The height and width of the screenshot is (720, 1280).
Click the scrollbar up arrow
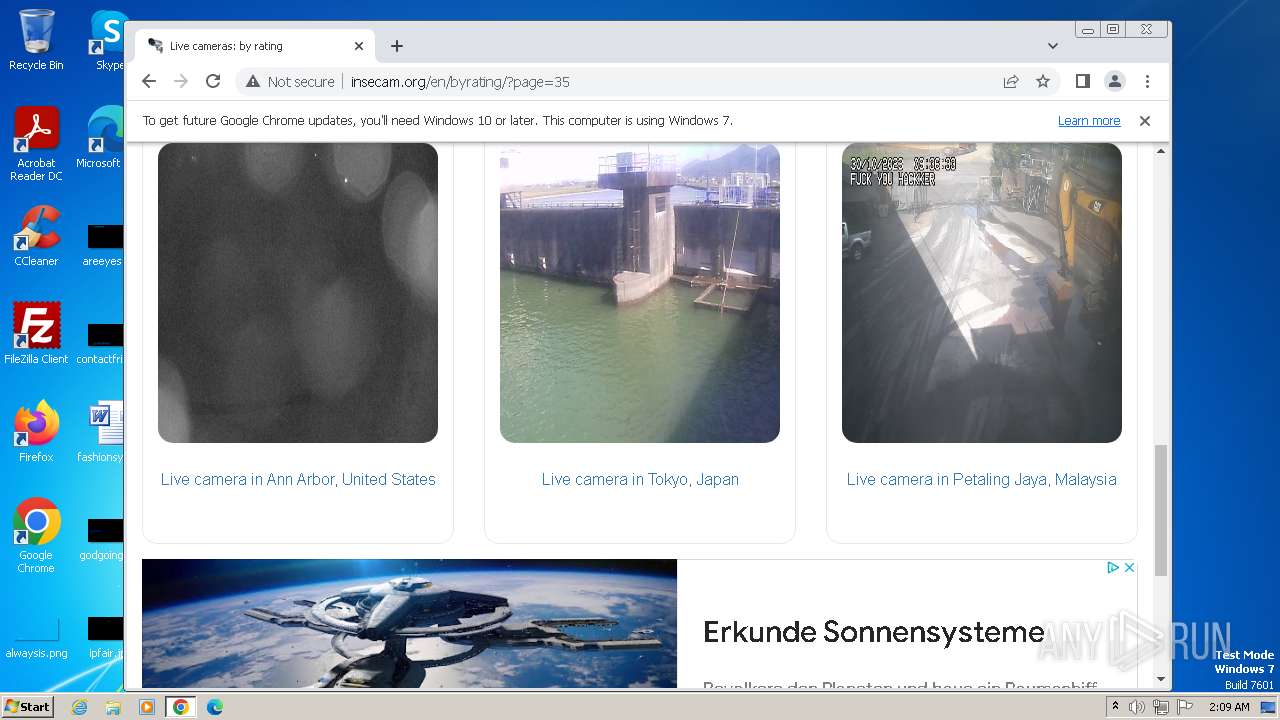point(1161,151)
